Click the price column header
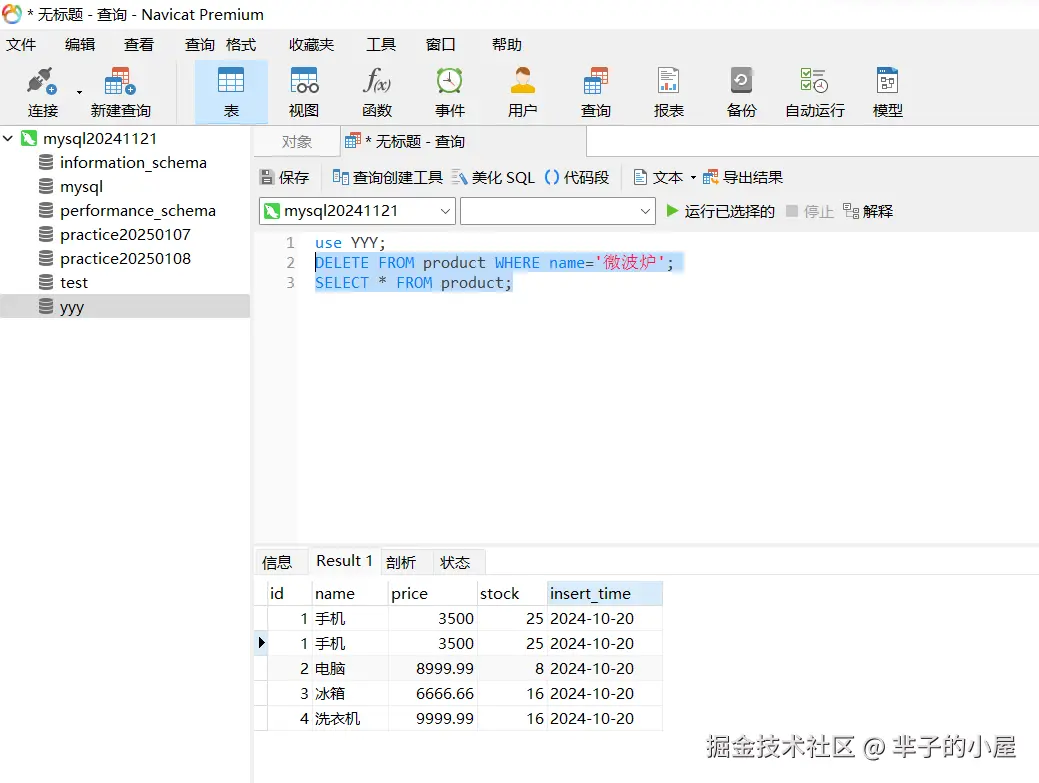The image size is (1039, 783). [432, 594]
